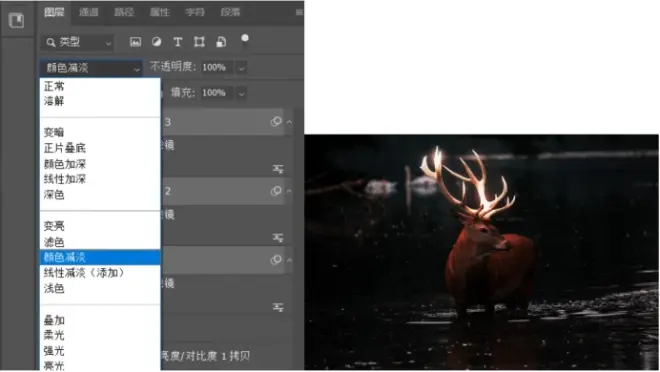This screenshot has width=660, height=372.
Task: Switch to the 属性 tab
Action: click(160, 12)
